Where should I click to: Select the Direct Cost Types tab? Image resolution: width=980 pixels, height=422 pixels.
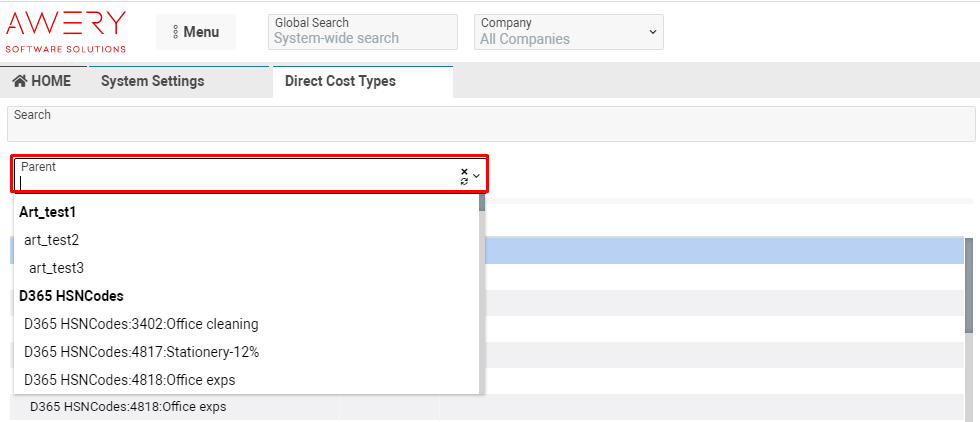pyautogui.click(x=340, y=81)
